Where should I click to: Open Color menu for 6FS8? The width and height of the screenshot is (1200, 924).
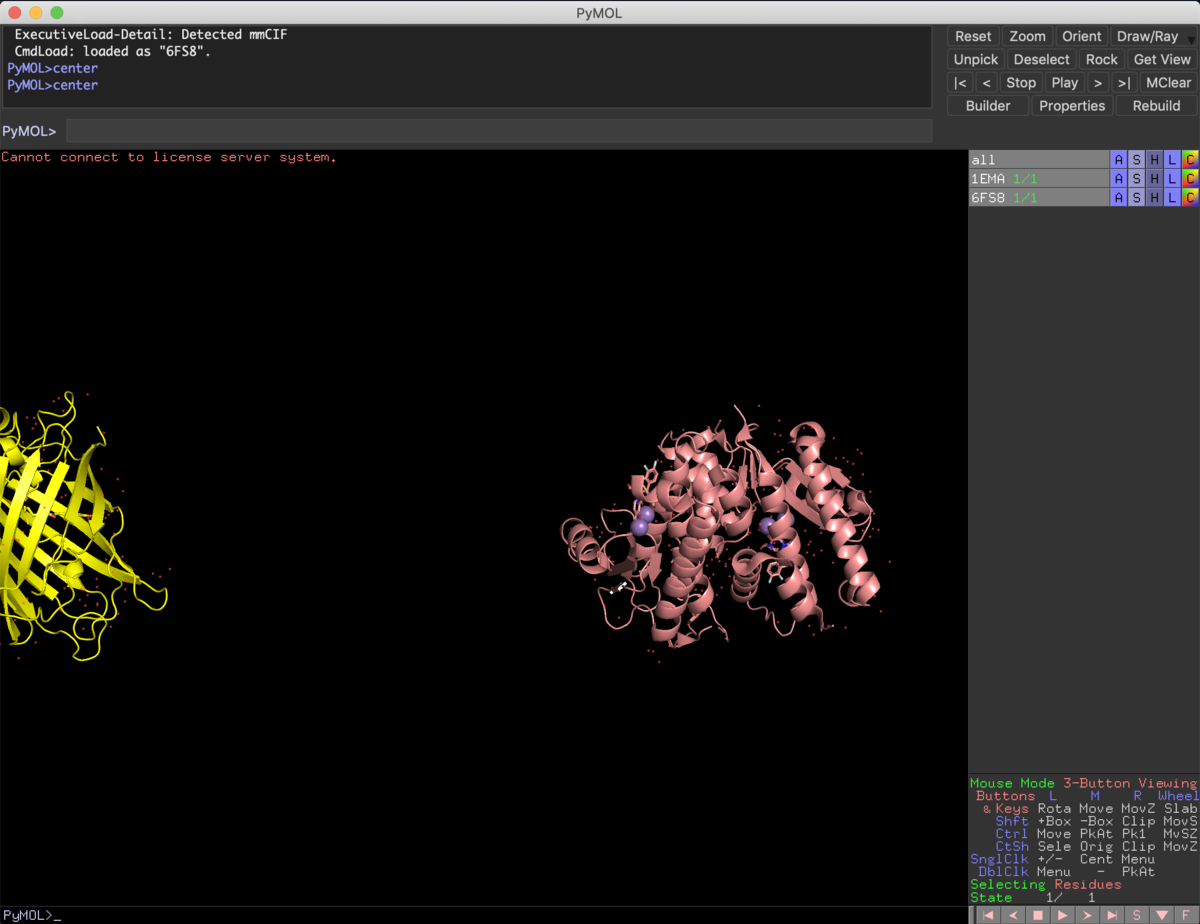1190,198
